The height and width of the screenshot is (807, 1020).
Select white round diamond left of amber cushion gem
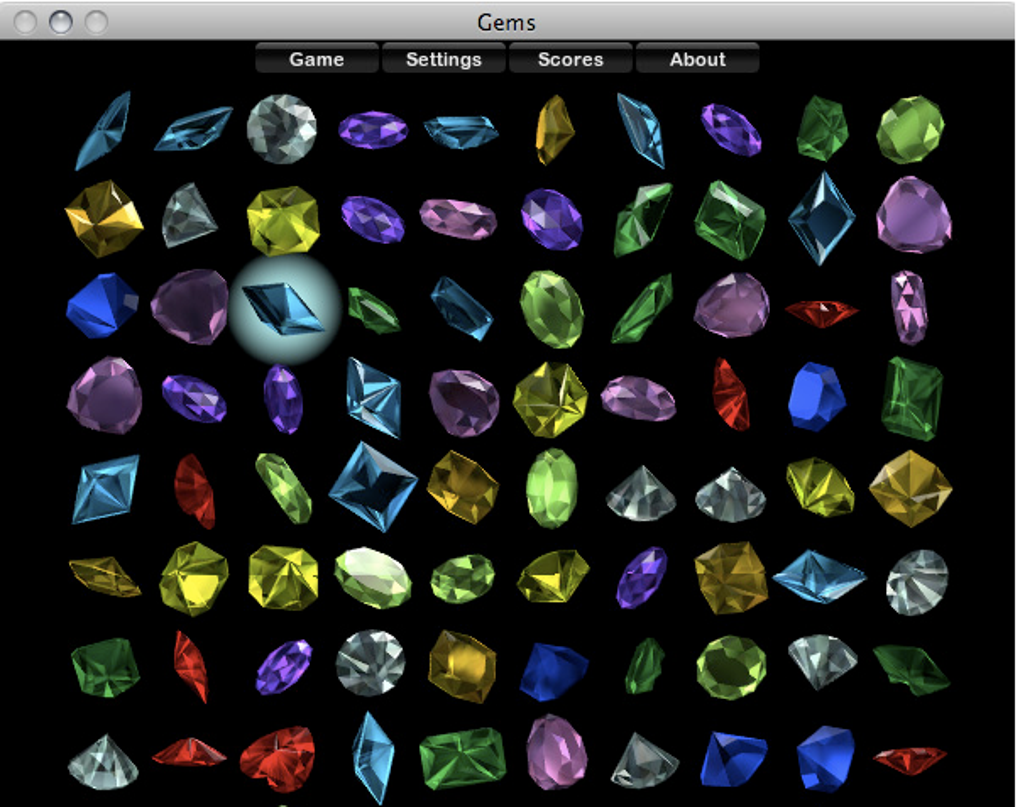[370, 663]
